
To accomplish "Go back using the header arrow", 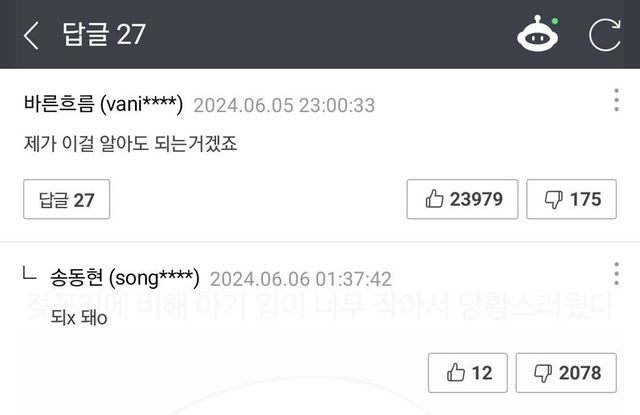I will (x=31, y=36).
